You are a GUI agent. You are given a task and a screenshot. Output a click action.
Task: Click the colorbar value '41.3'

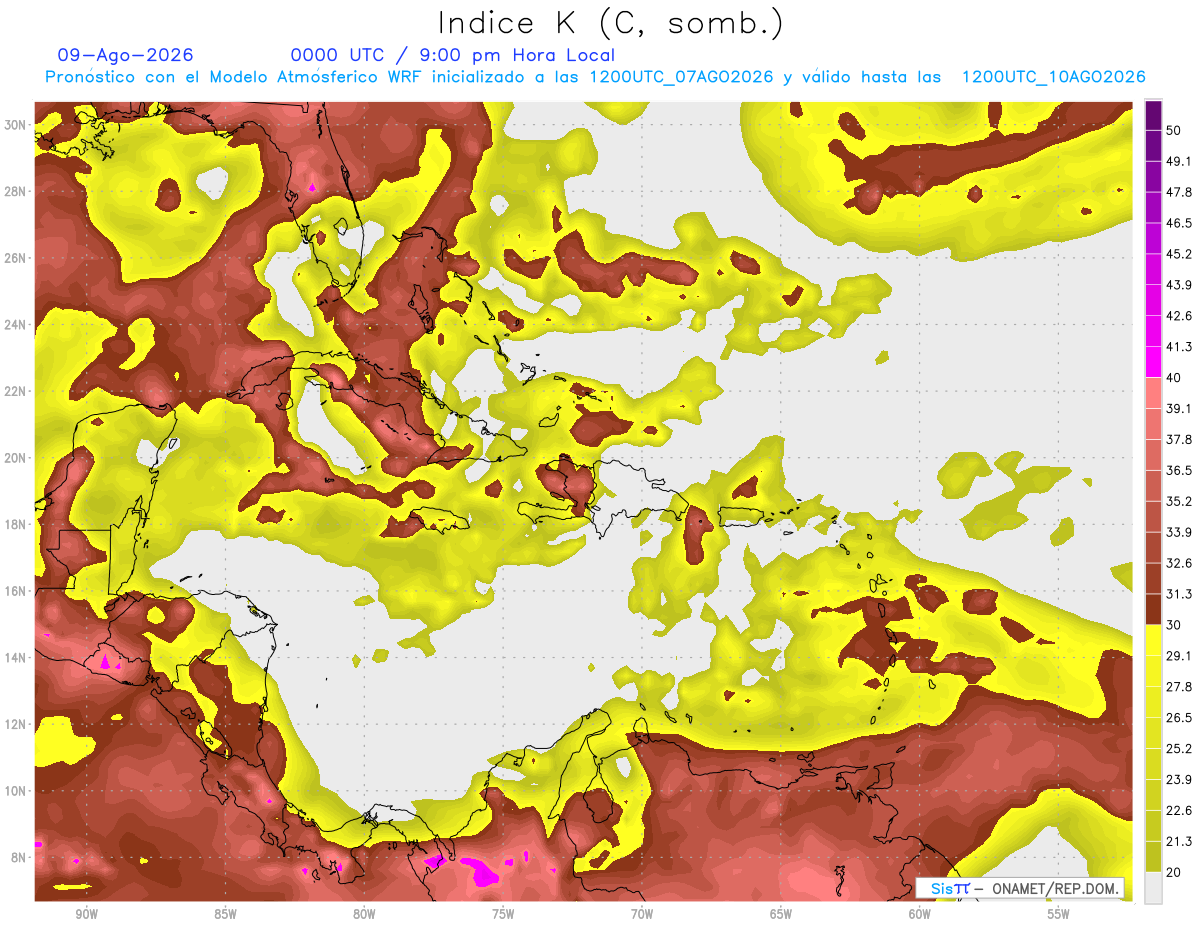1180,347
